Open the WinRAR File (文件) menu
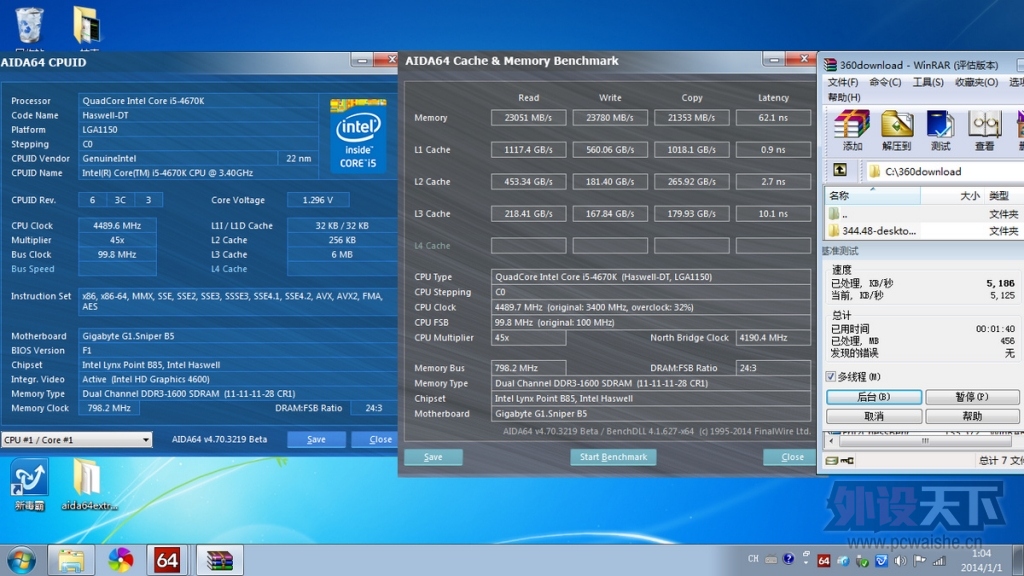This screenshot has height=576, width=1024. click(842, 82)
